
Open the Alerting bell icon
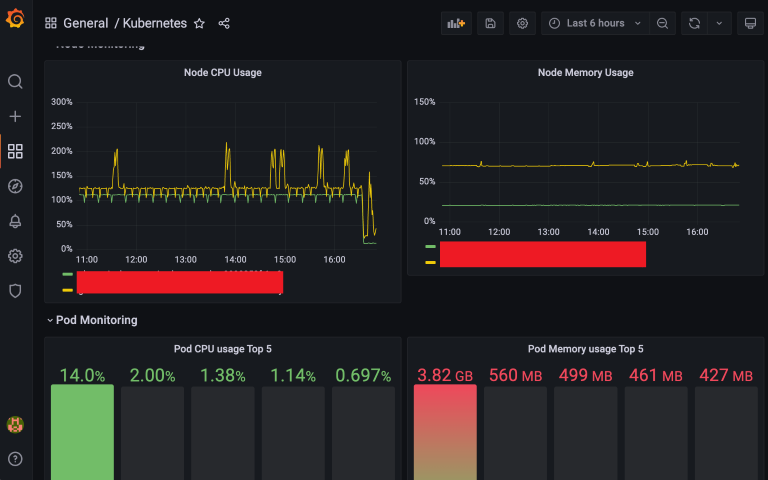[15, 221]
